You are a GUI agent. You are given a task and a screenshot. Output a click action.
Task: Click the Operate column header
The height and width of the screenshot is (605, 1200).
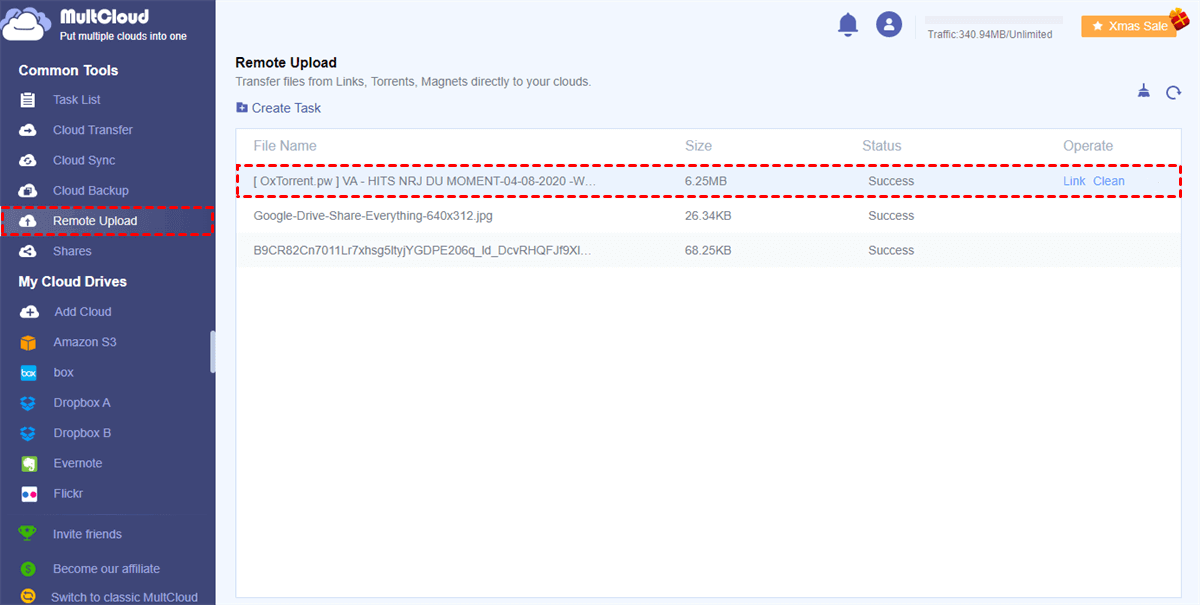pos(1088,146)
